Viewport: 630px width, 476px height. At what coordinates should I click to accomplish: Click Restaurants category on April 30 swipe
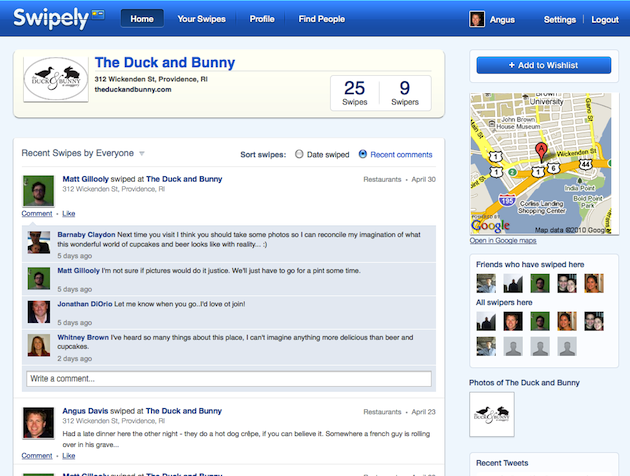tap(382, 180)
